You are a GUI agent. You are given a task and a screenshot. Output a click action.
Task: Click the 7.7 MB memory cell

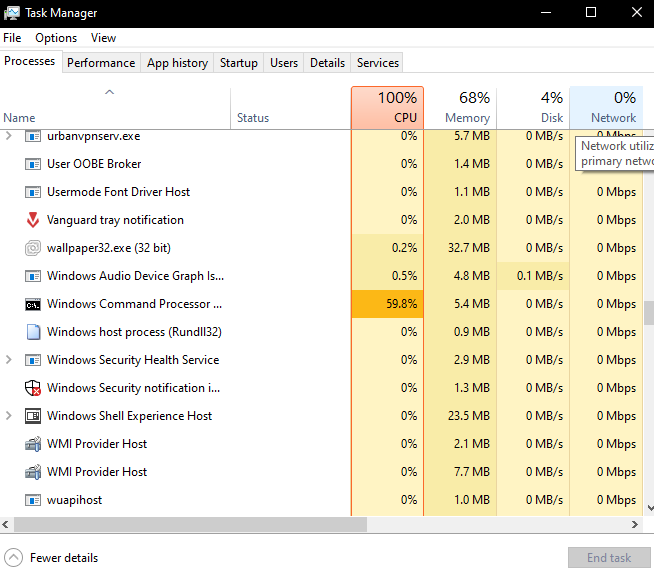click(x=460, y=472)
